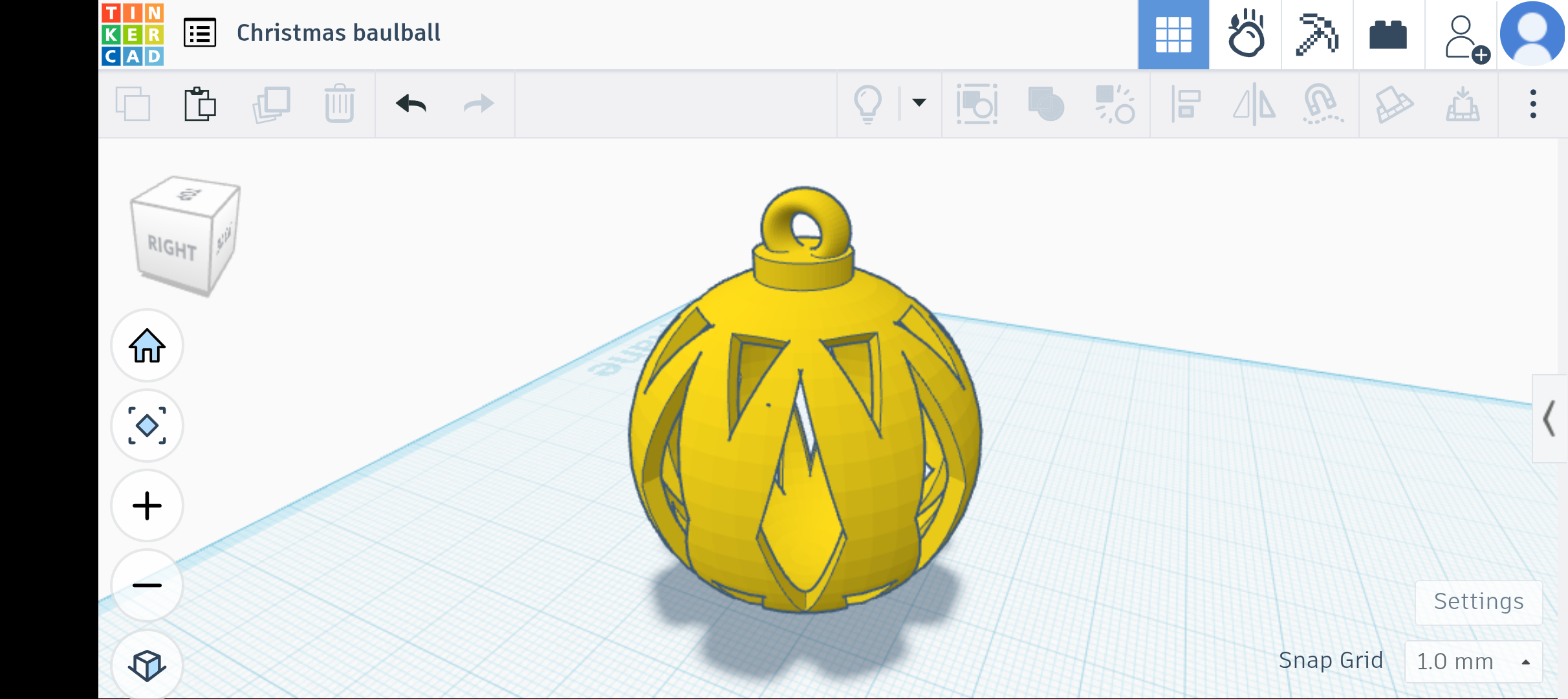Expand the collapsed shapes side panel
Viewport: 1568px width, 699px height.
1549,419
